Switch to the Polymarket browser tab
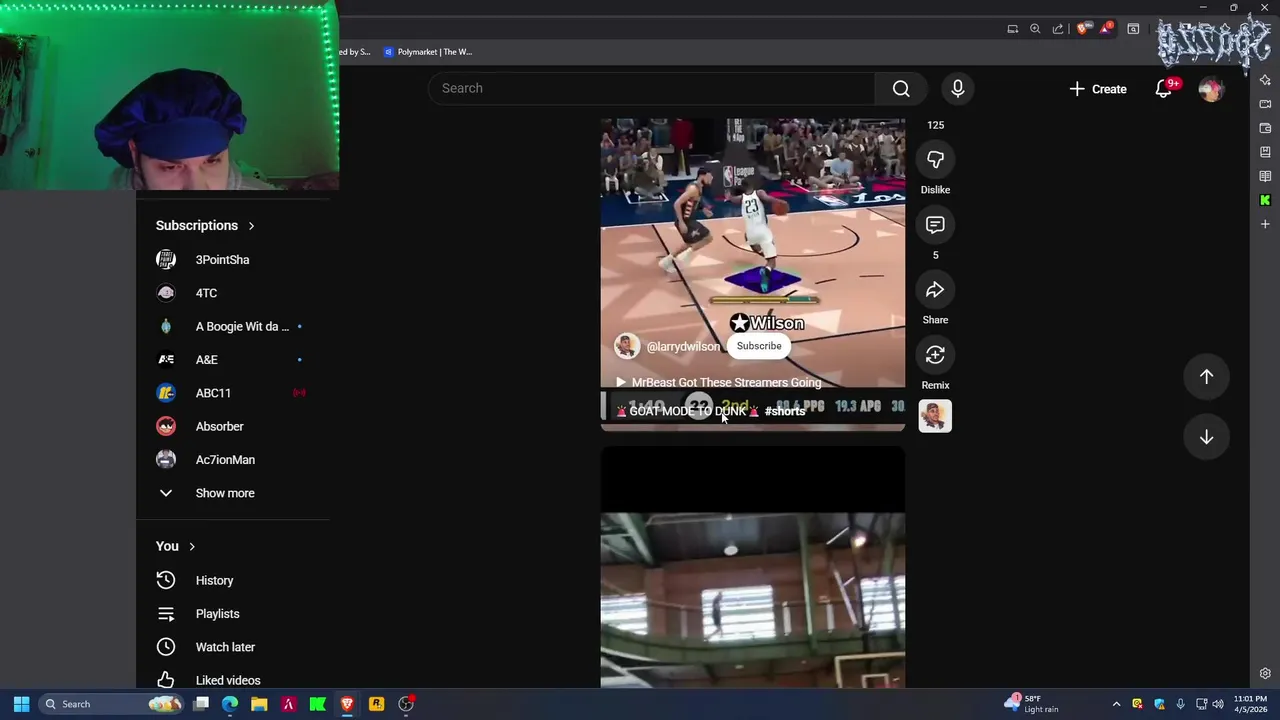 428,52
